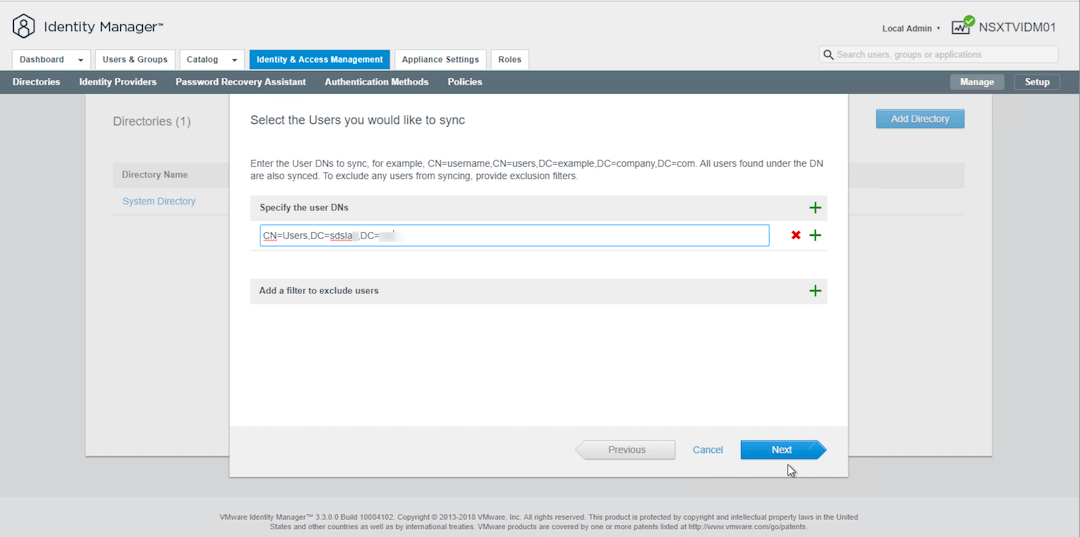Open the System Directory link
The height and width of the screenshot is (537, 1080).
(158, 201)
